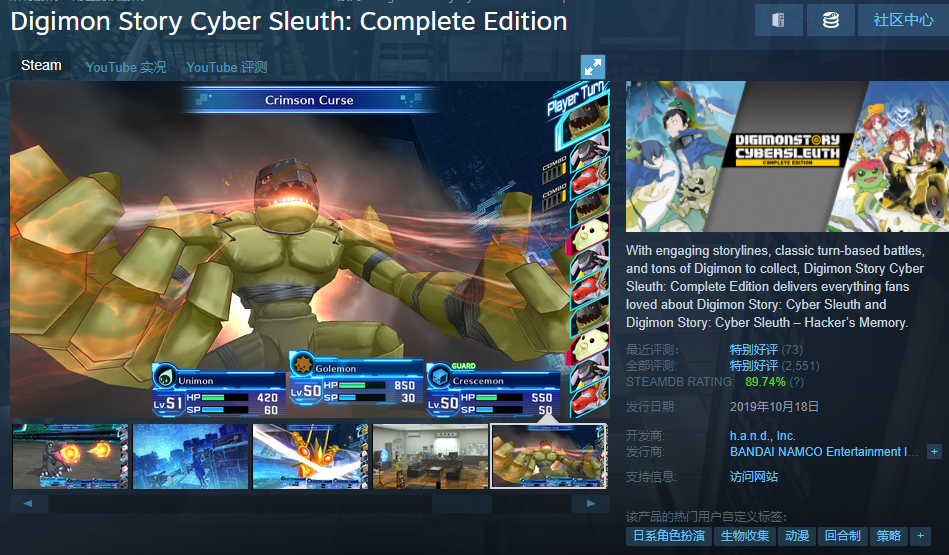
Task: Expand publisher list with plus button
Action: point(934,452)
